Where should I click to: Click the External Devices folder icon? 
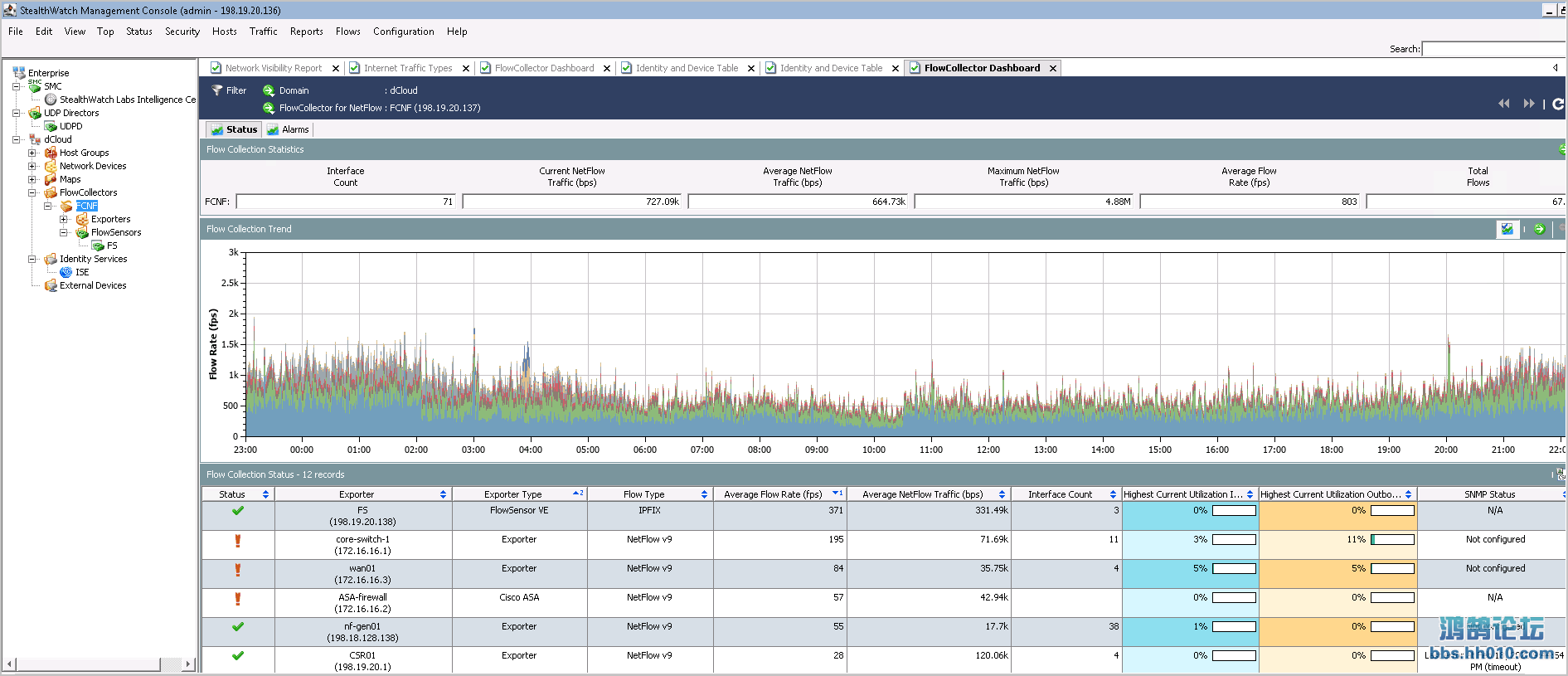click(x=51, y=285)
